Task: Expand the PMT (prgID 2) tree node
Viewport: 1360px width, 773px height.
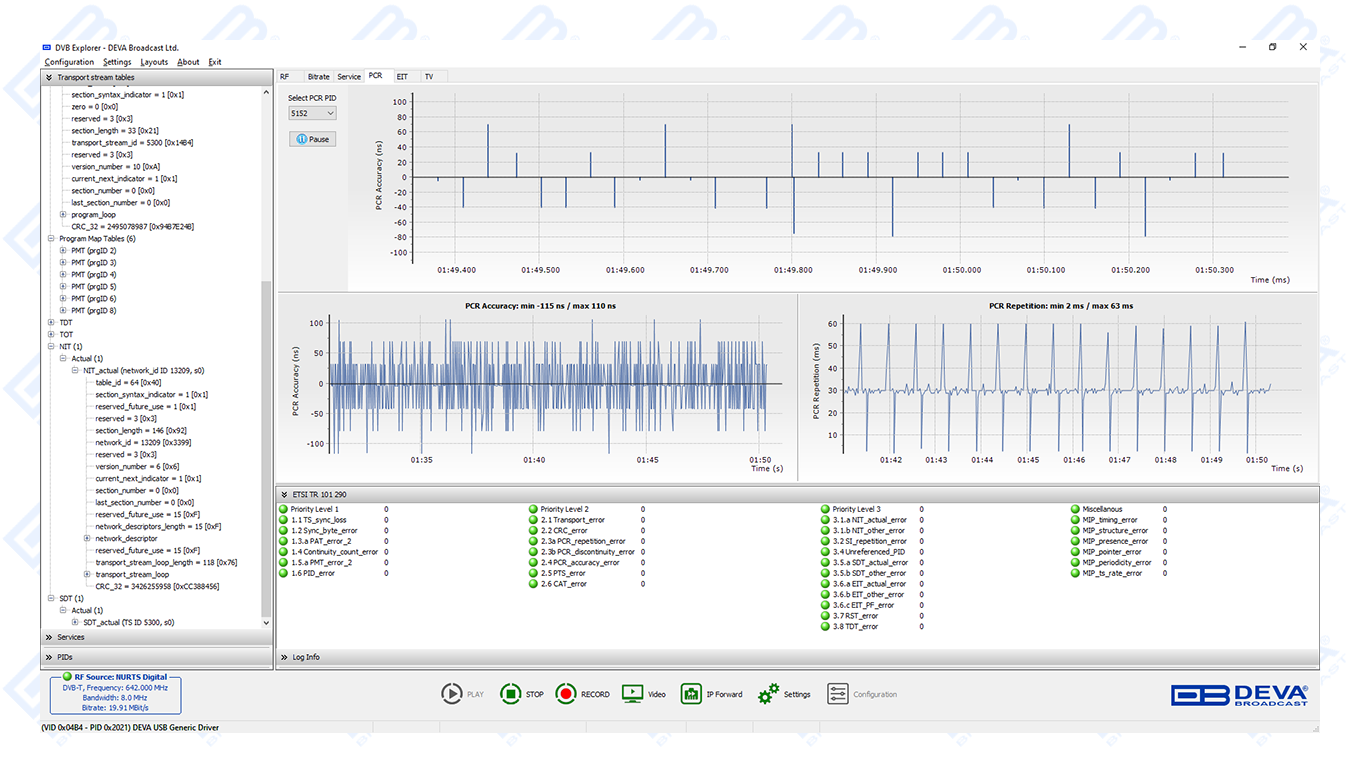Action: [x=63, y=251]
